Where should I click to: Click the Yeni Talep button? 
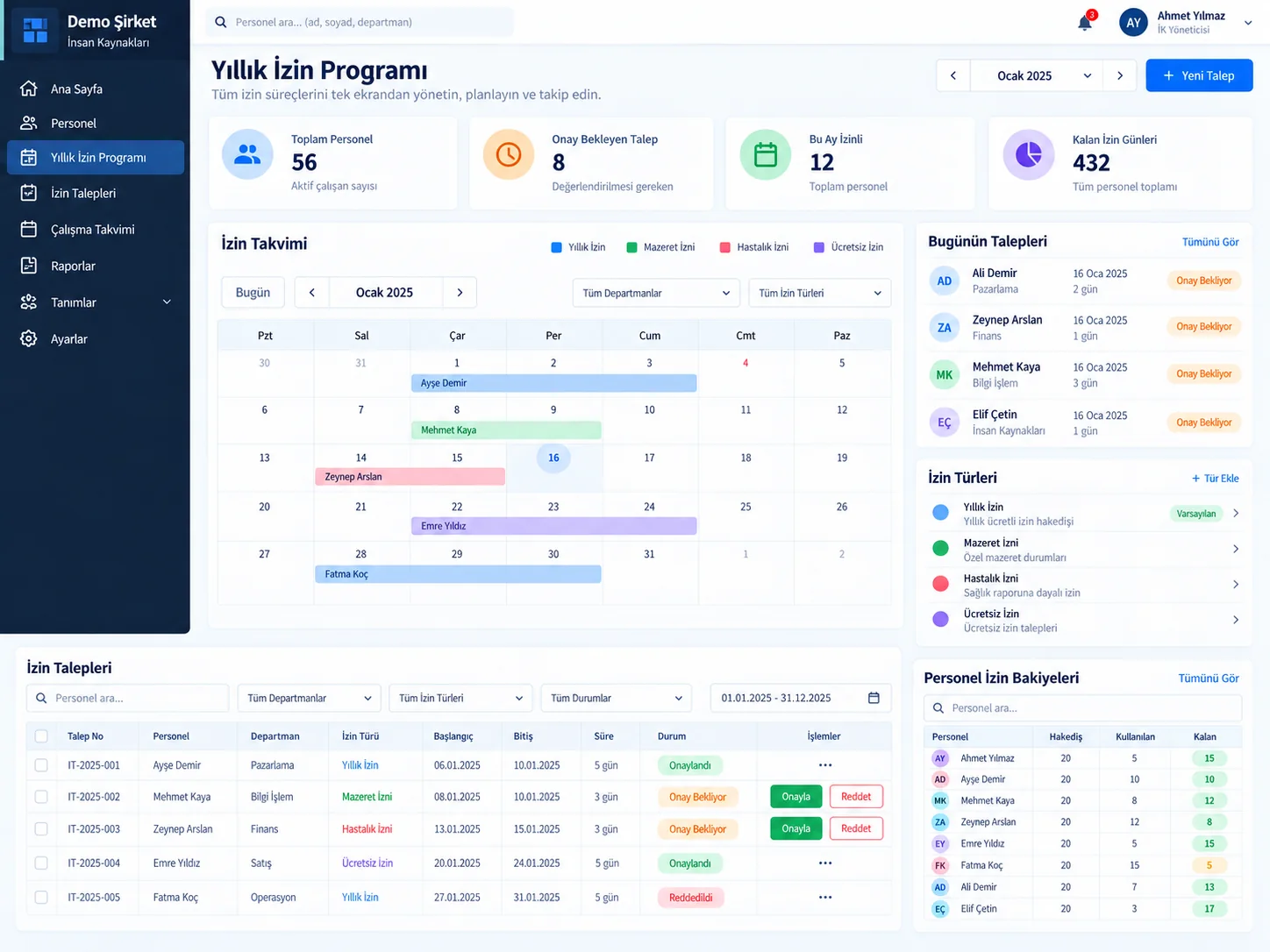click(x=1199, y=75)
